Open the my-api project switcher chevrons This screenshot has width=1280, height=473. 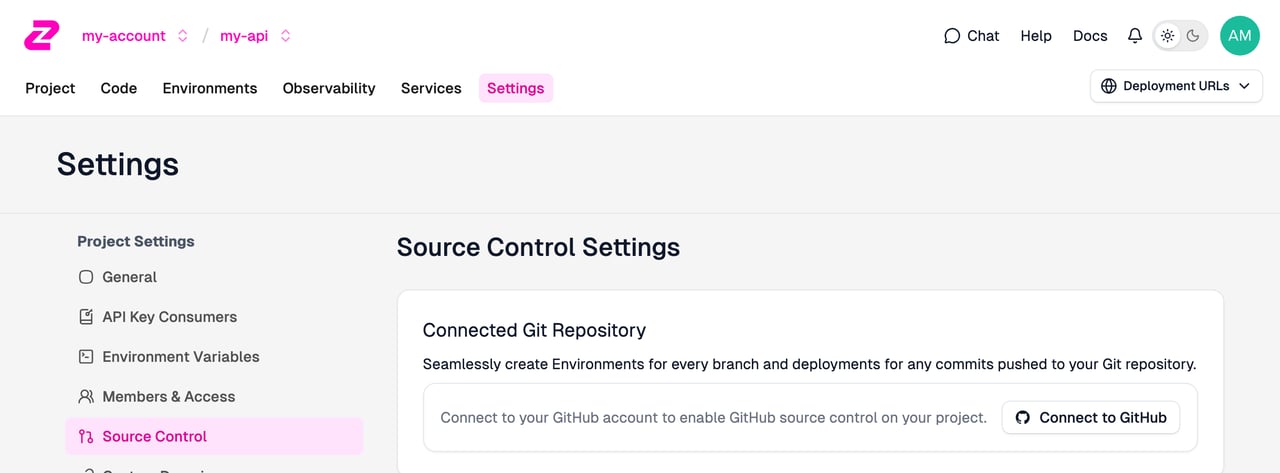point(286,36)
